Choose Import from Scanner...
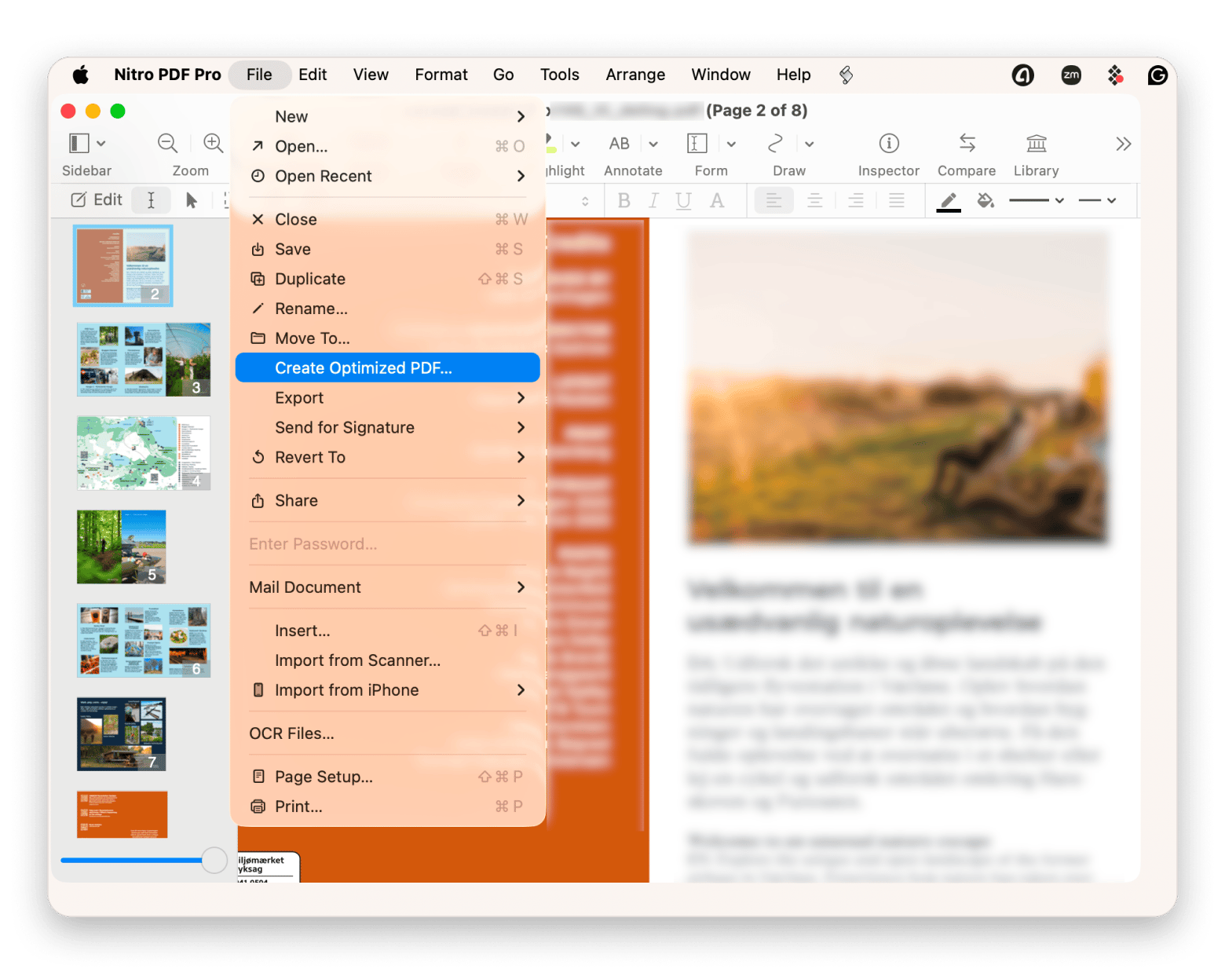This screenshot has height=980, width=1225. [x=388, y=660]
